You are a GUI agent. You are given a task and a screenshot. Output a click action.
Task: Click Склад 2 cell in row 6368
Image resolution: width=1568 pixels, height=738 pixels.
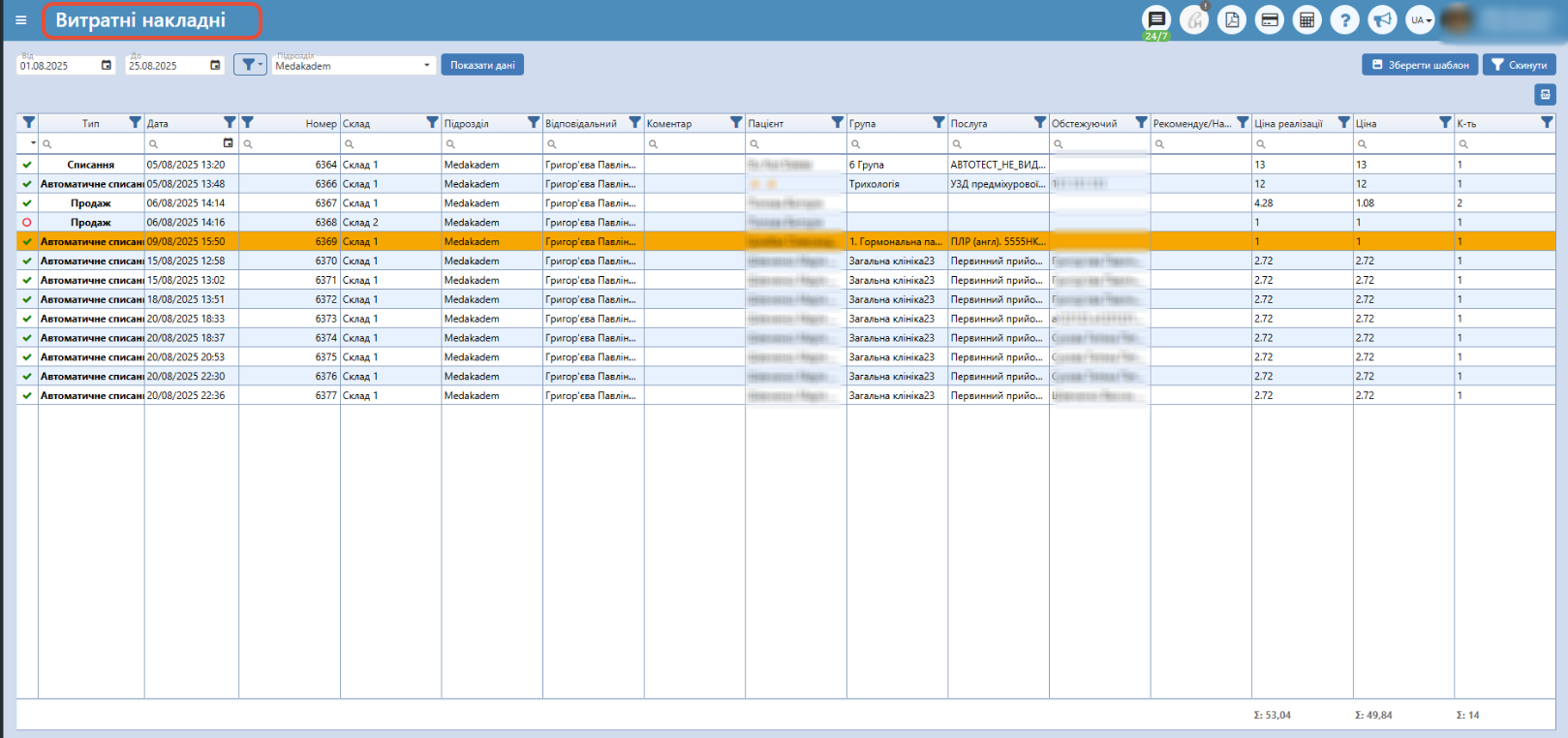(x=390, y=223)
